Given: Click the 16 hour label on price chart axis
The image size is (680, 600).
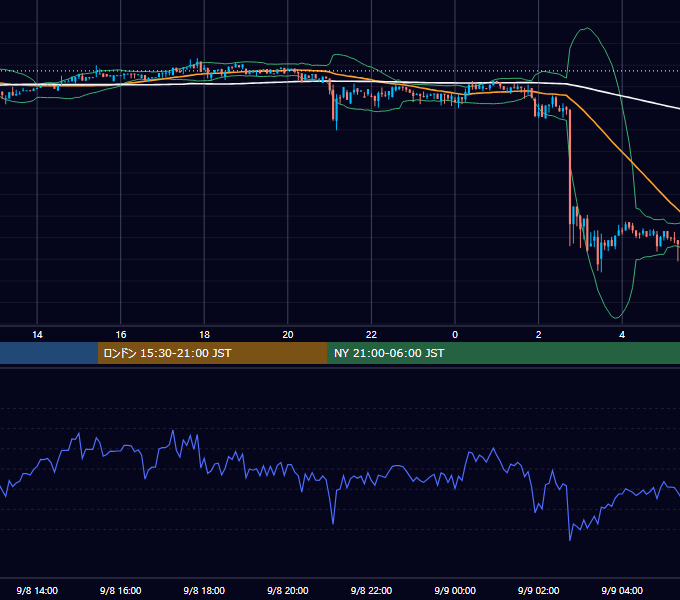Looking at the screenshot, I should 121,335.
